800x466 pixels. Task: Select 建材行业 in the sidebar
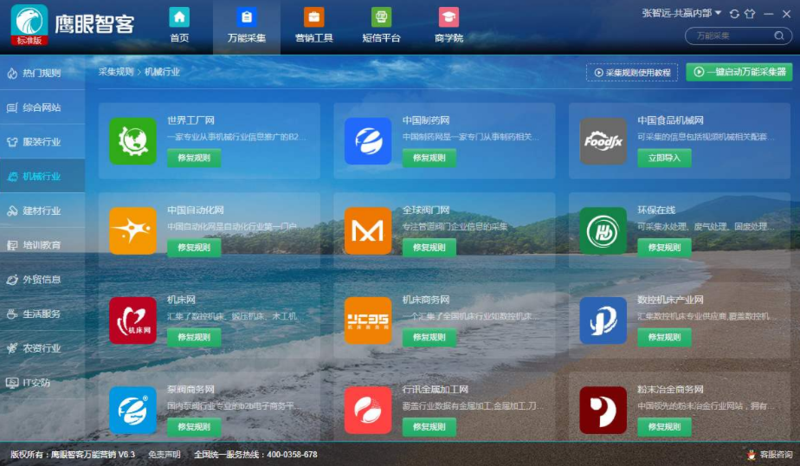coord(42,211)
